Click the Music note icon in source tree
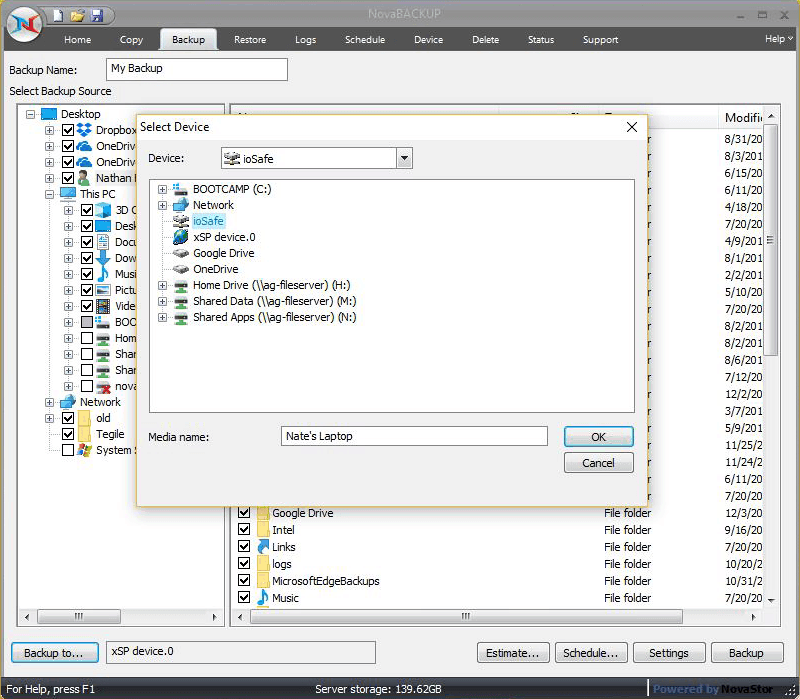Screen dimensions: 800x699 103,274
